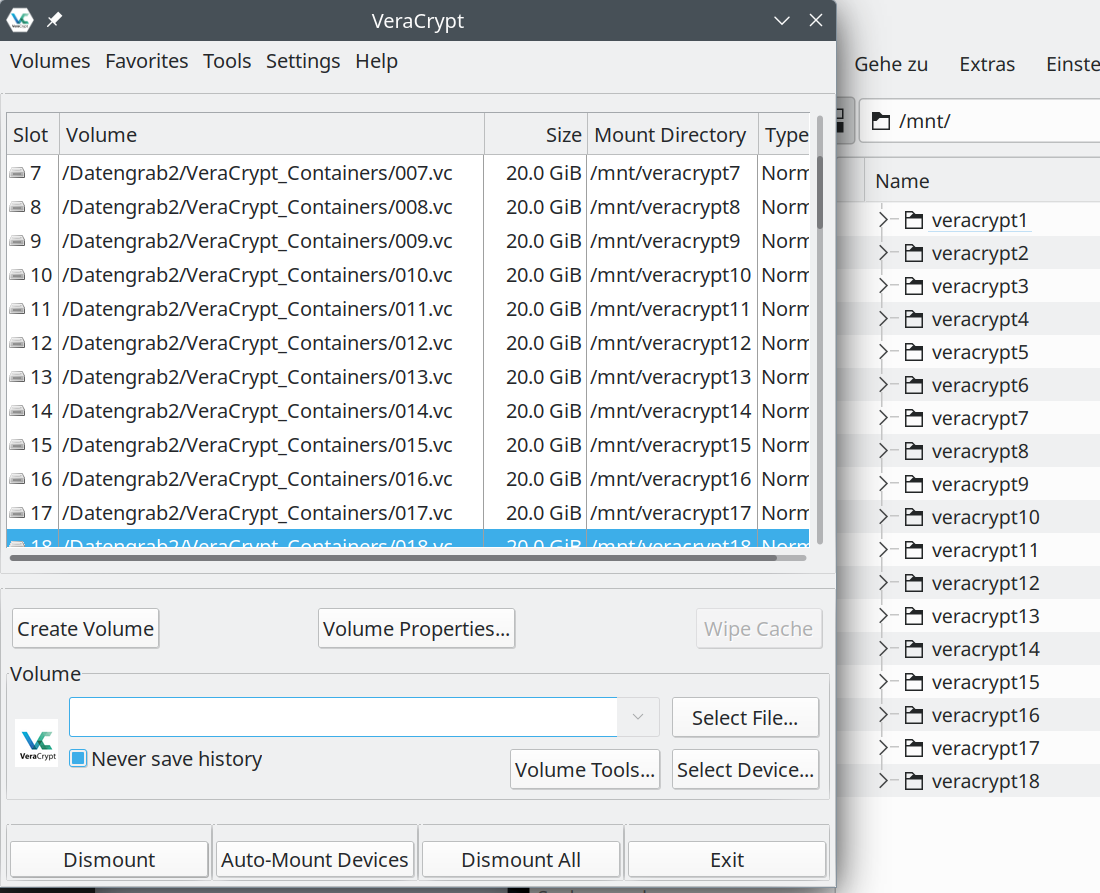Expand veracrypt2 folder in file manager tree

(883, 253)
